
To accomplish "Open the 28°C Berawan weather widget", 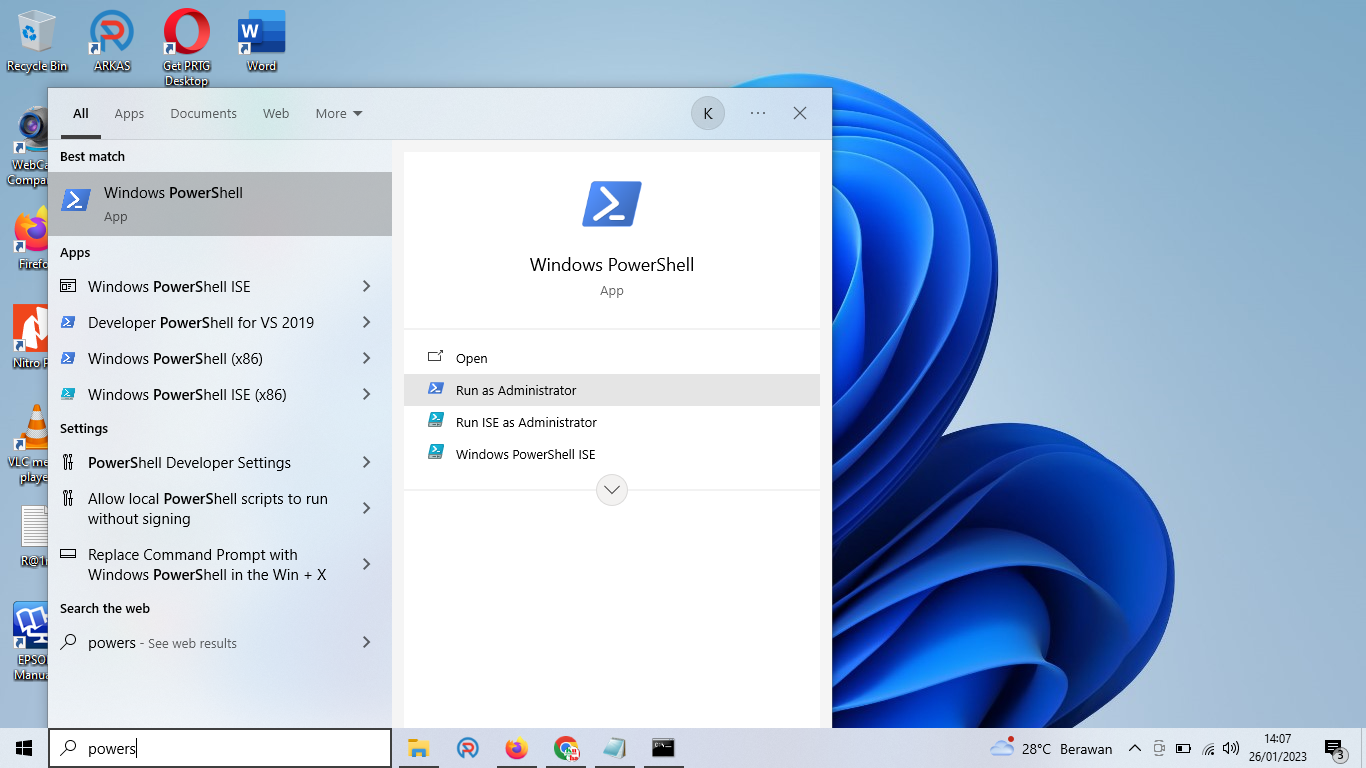I will [x=1051, y=748].
